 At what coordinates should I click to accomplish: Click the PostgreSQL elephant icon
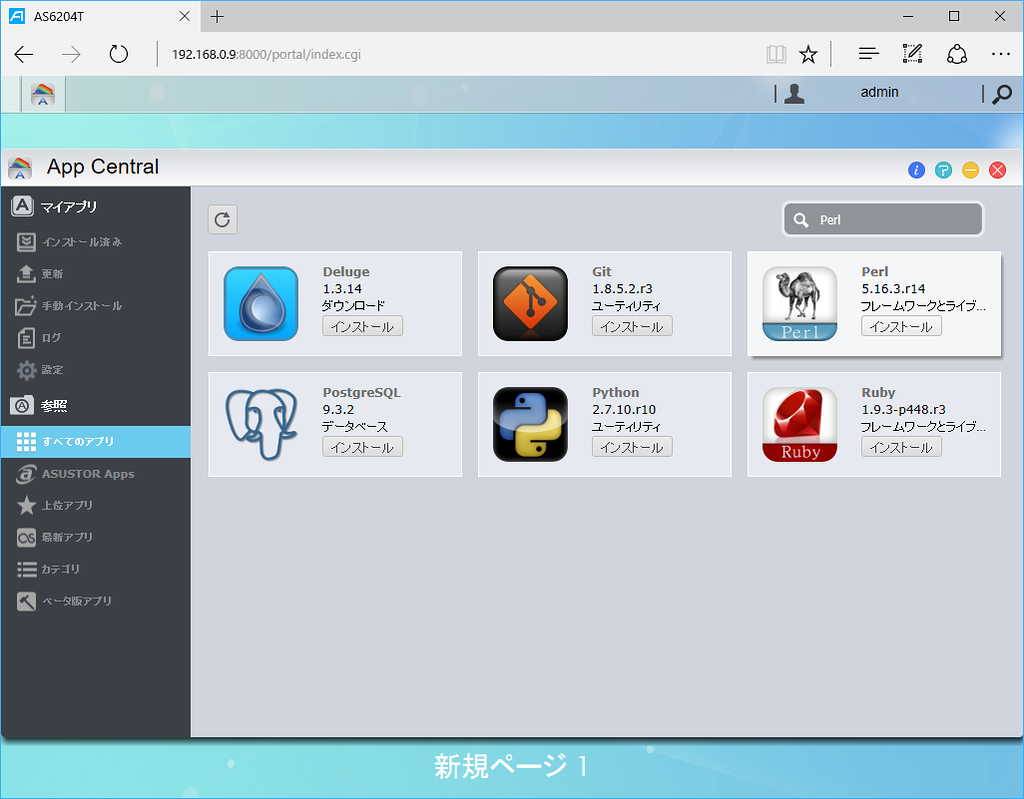pyautogui.click(x=261, y=424)
